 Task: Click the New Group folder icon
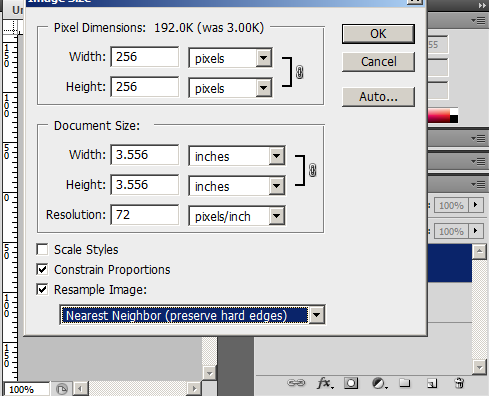click(x=405, y=383)
